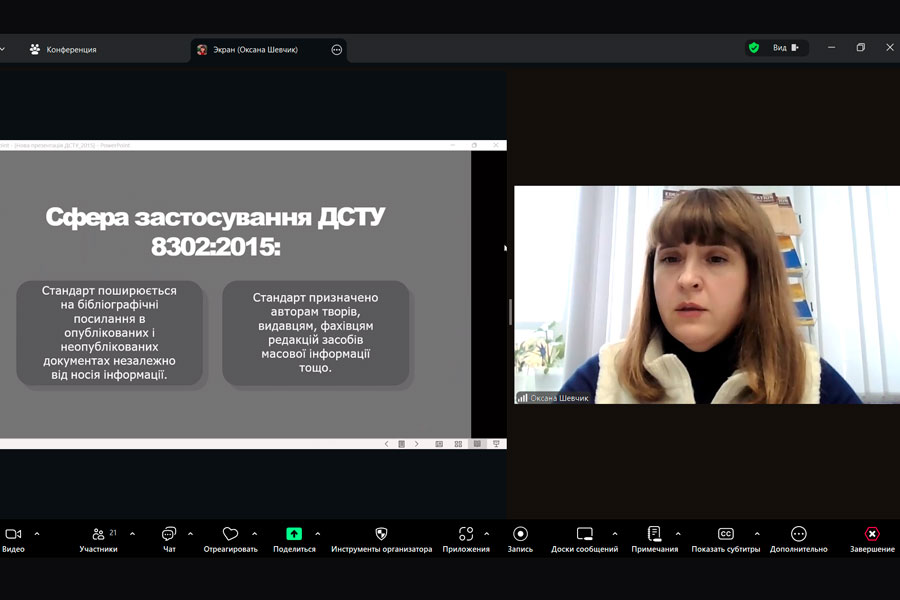Expand the video options caret
This screenshot has width=900, height=600.
[37, 534]
